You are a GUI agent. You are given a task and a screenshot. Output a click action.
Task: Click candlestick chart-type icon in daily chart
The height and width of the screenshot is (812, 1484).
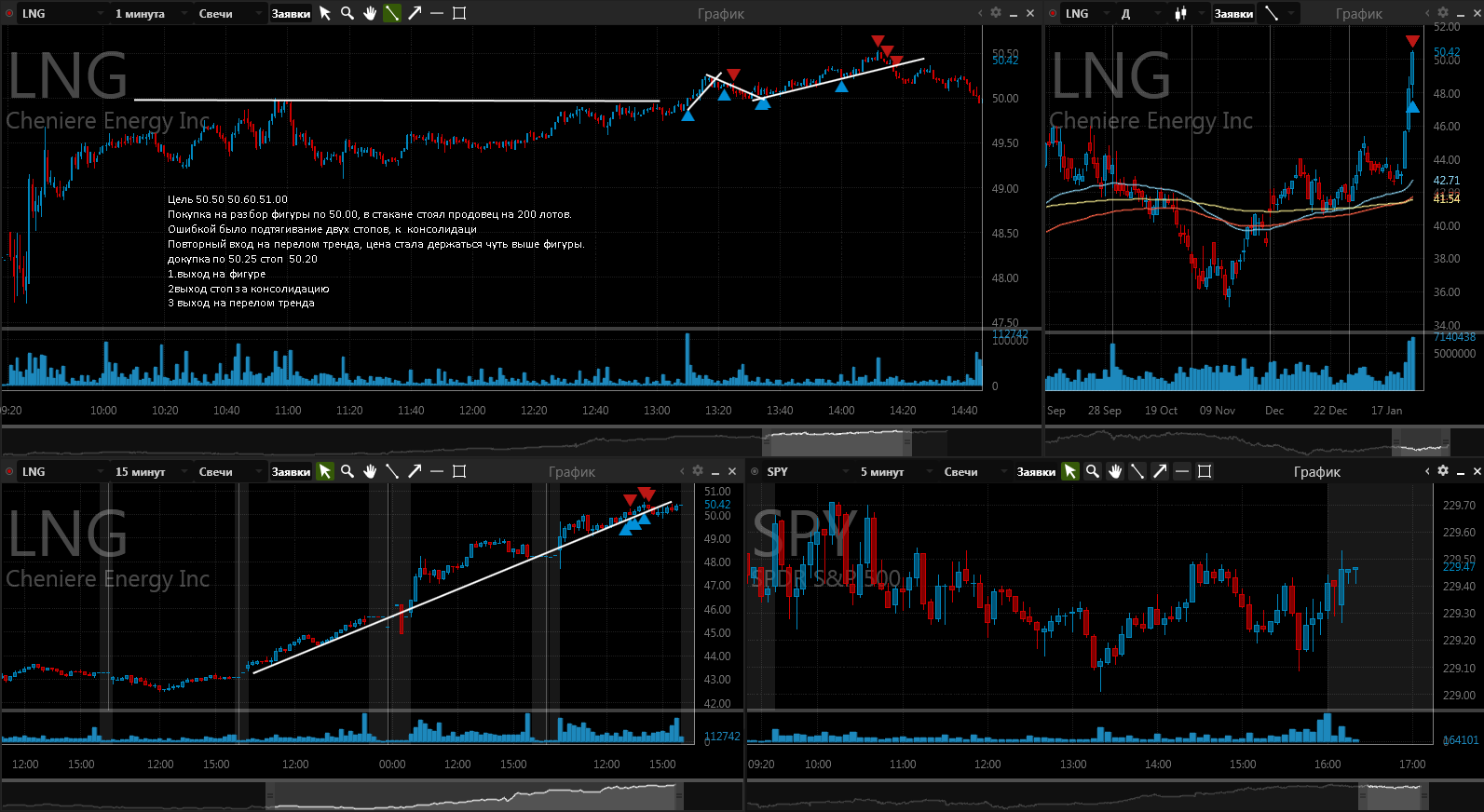point(1181,13)
